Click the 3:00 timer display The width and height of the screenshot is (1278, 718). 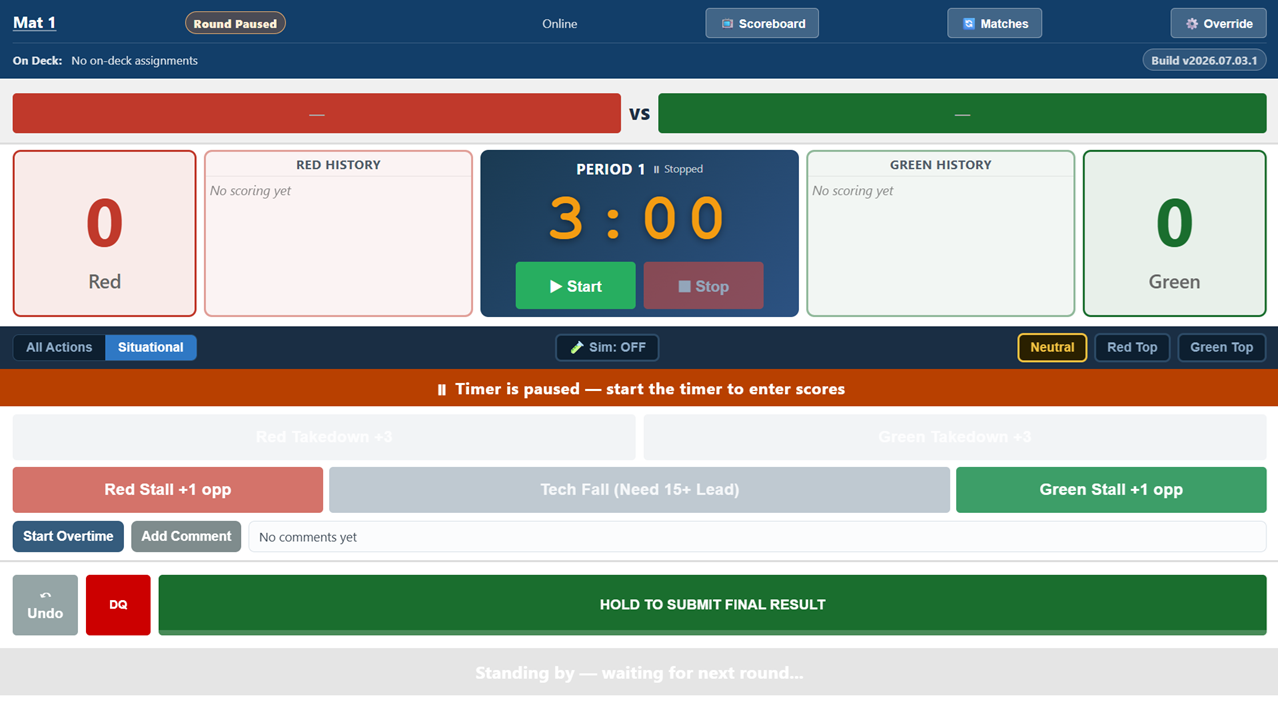(x=639, y=218)
